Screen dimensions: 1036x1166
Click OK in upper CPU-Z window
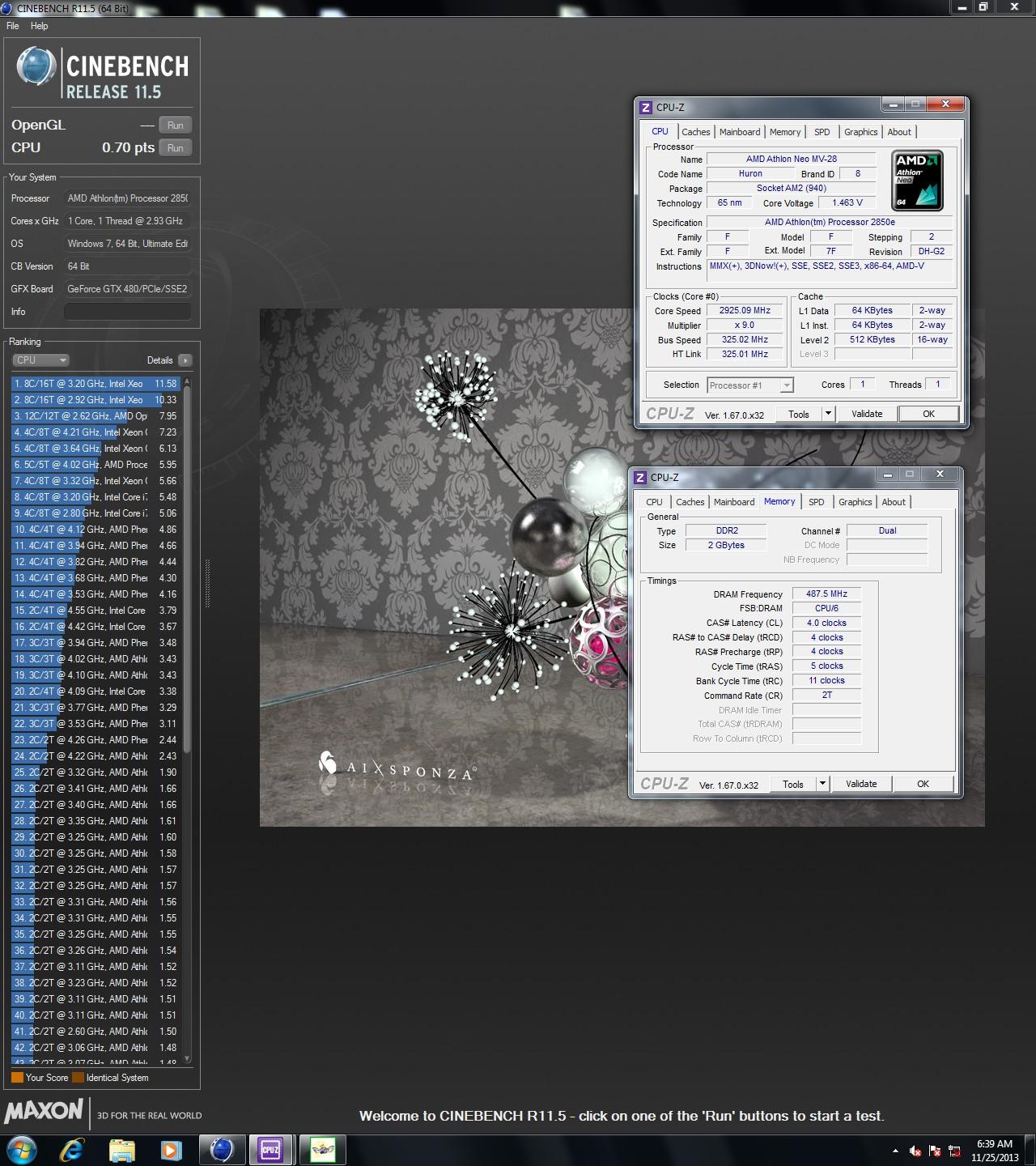click(x=928, y=414)
